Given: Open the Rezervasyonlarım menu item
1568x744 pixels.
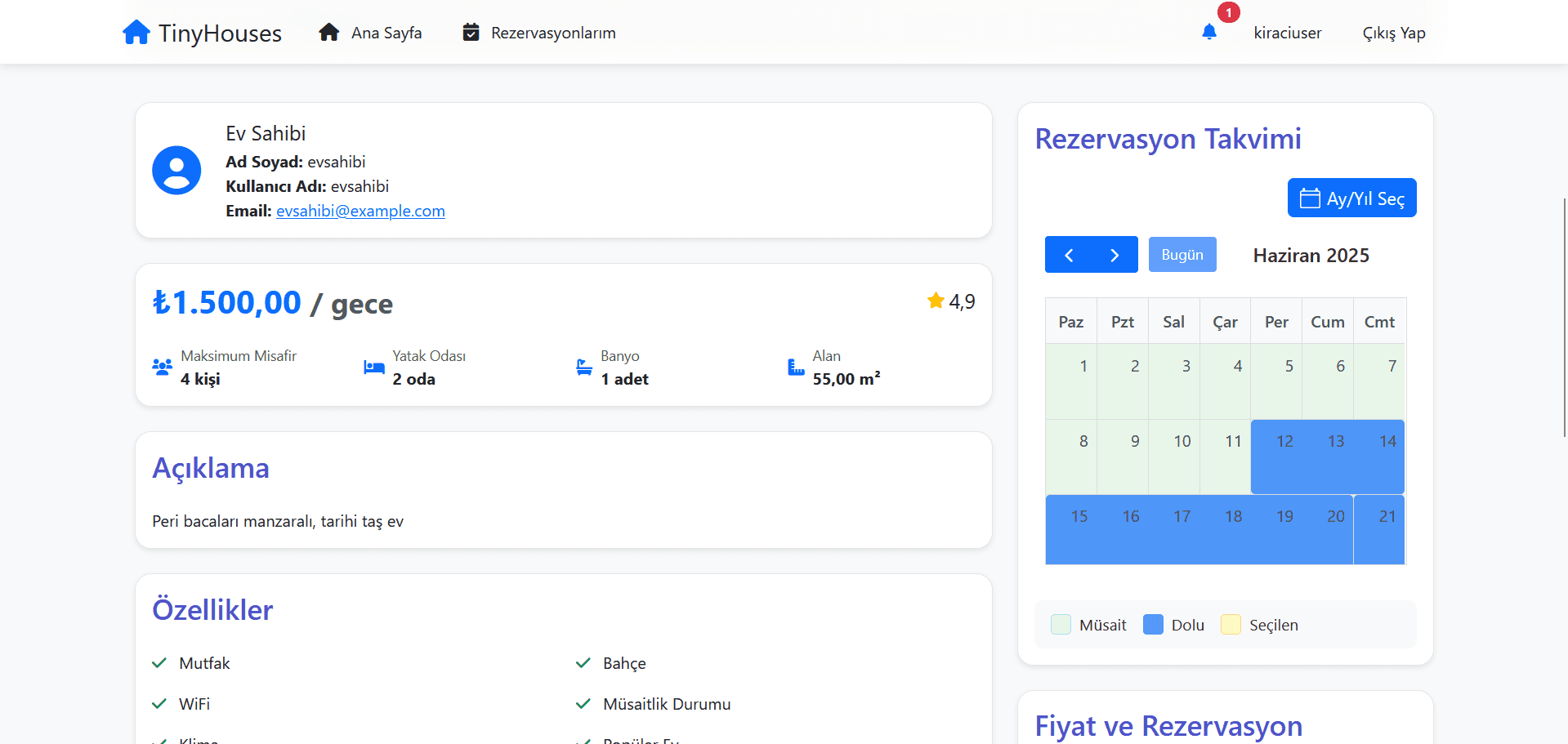Looking at the screenshot, I should [553, 33].
